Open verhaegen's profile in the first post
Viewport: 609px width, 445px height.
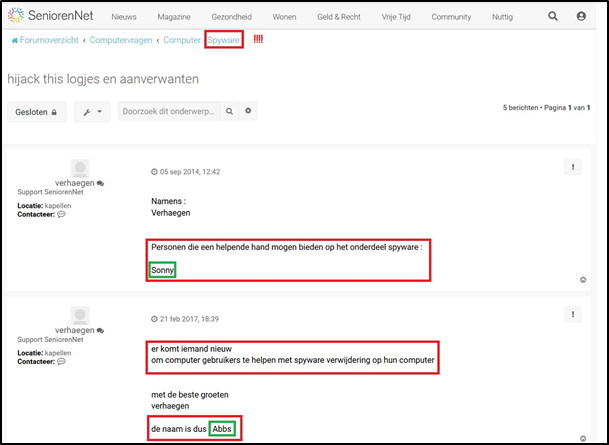tap(74, 184)
